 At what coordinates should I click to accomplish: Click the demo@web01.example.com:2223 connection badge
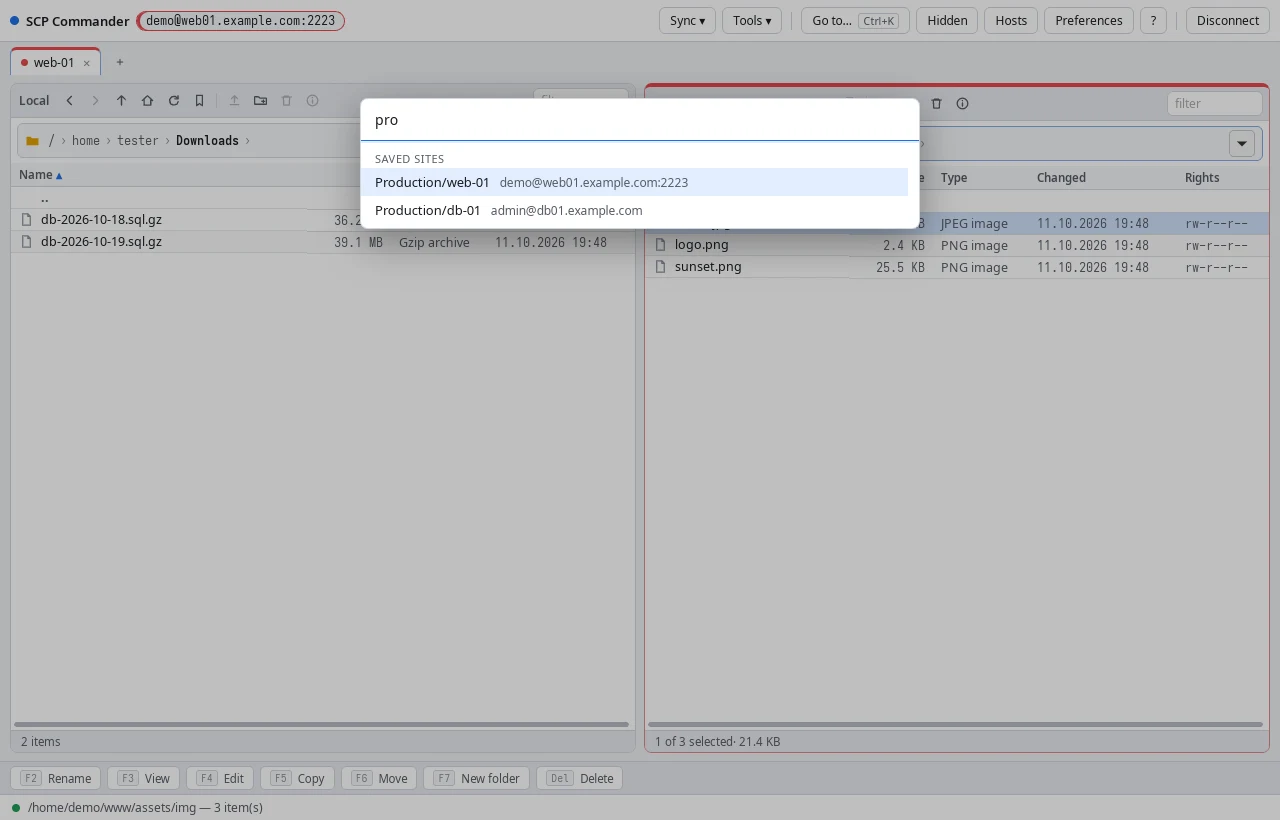tap(240, 20)
